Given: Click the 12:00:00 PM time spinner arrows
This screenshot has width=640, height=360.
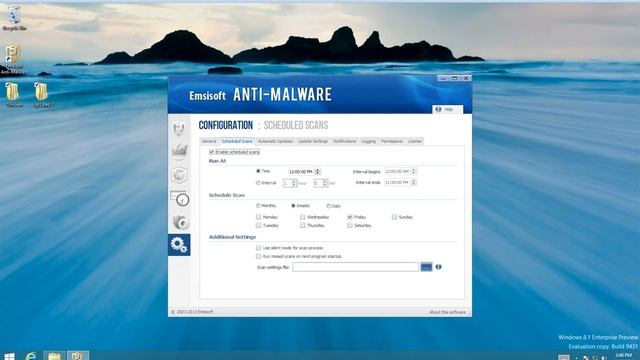Looking at the screenshot, I should [318, 172].
